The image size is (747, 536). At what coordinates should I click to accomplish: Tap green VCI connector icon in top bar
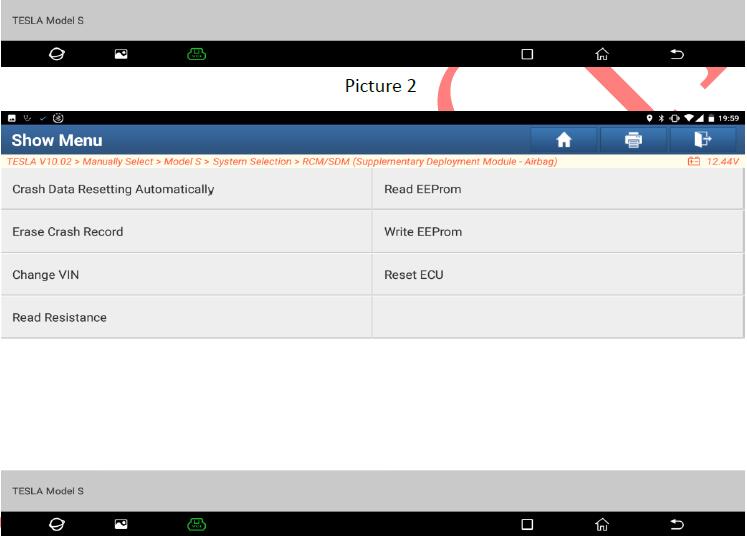196,54
